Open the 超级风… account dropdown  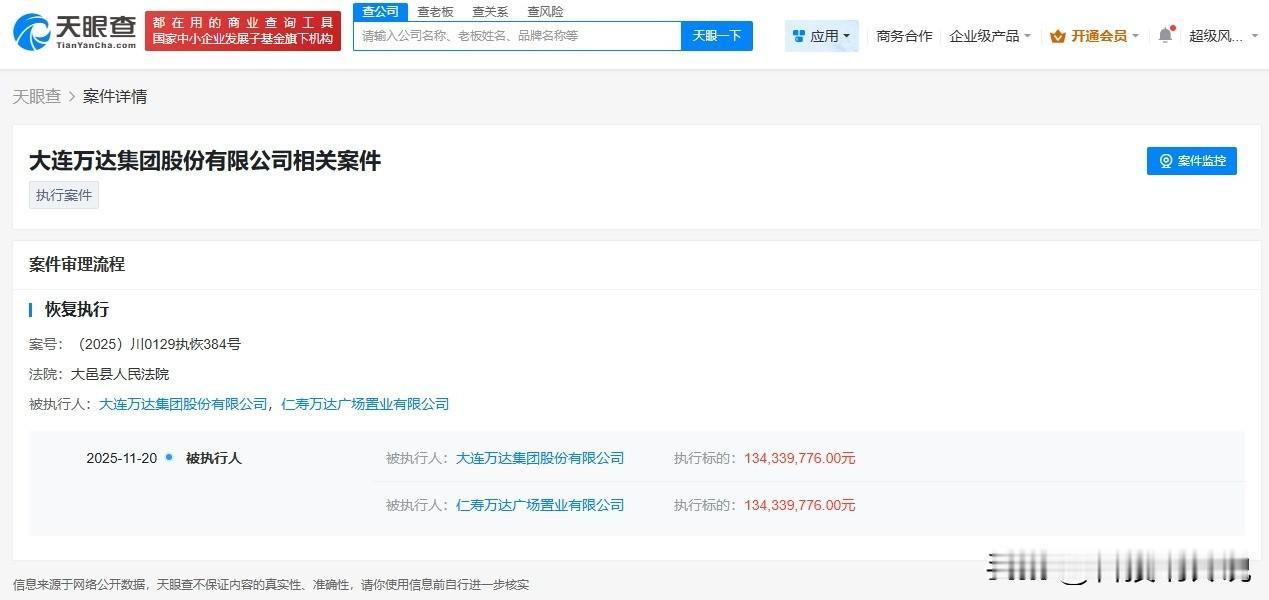pos(1222,36)
